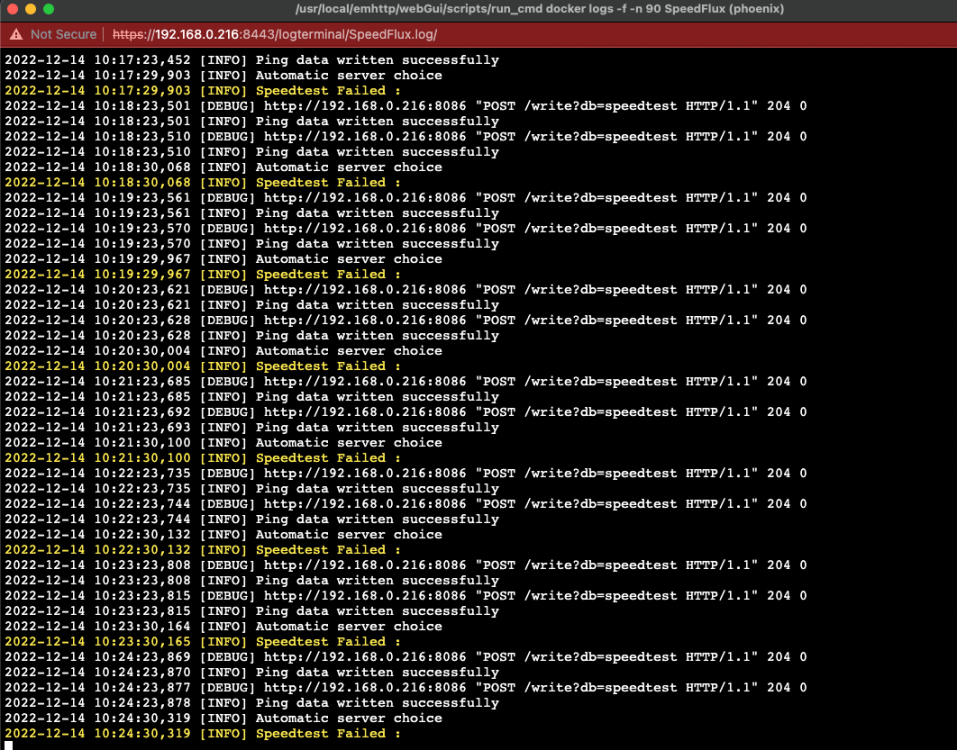Click the 10:19:29,967 Automatic server choice line
The height and width of the screenshot is (750, 957).
(223, 259)
